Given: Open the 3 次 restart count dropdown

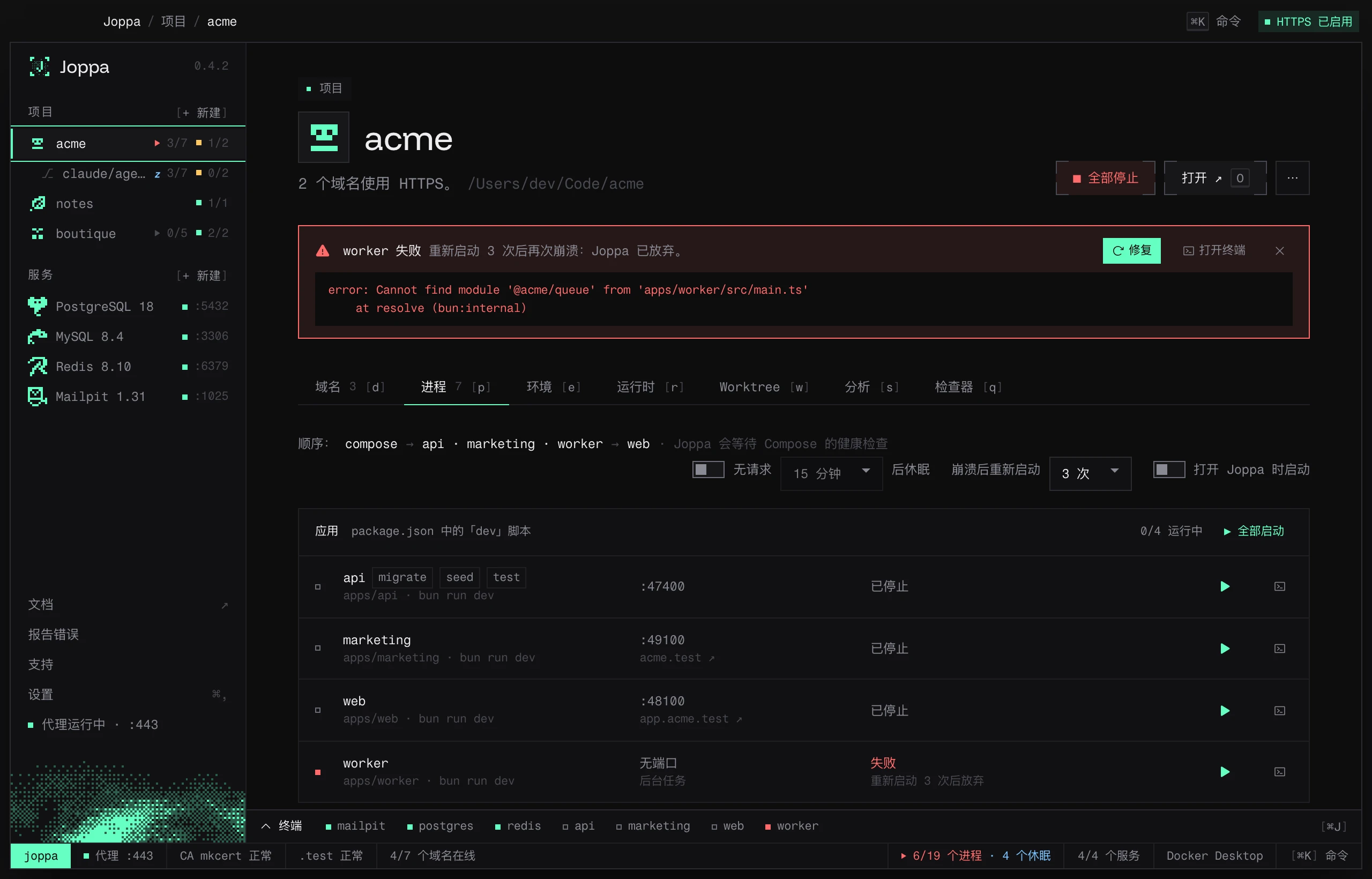Looking at the screenshot, I should pyautogui.click(x=1090, y=473).
